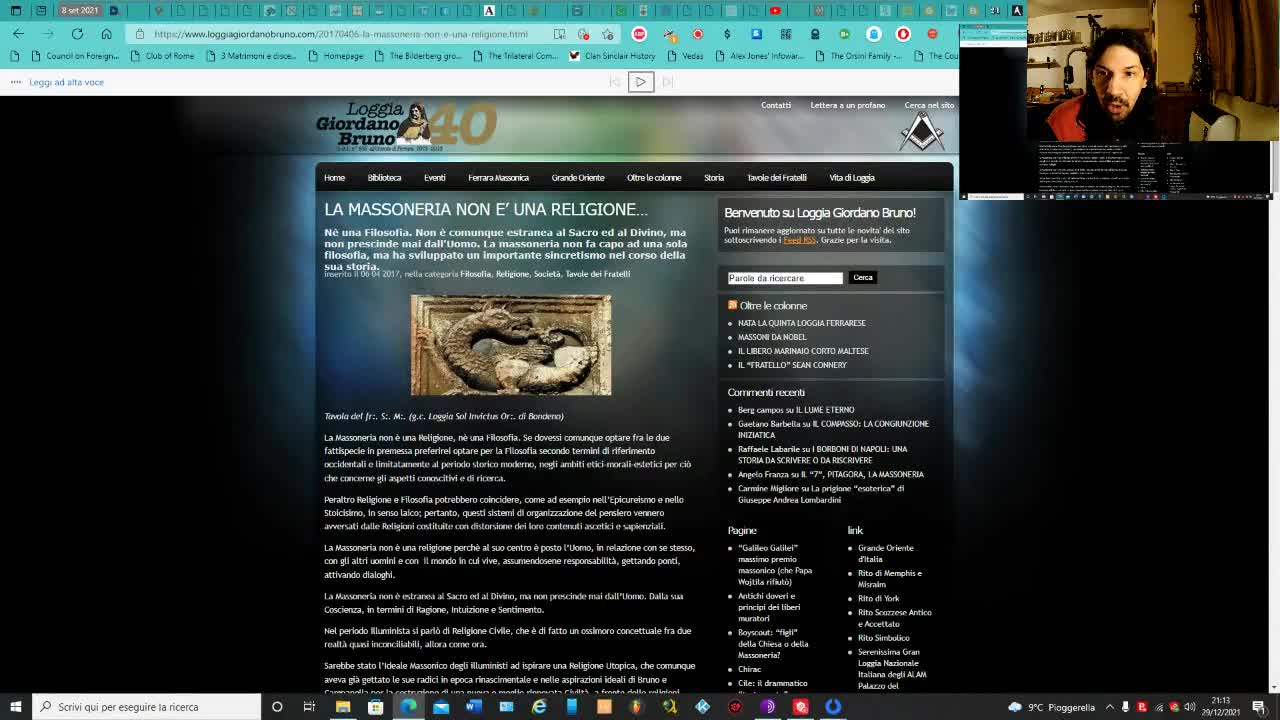Show hidden tray icons chevron
Viewport: 1280px width, 720px height.
pos(1110,707)
